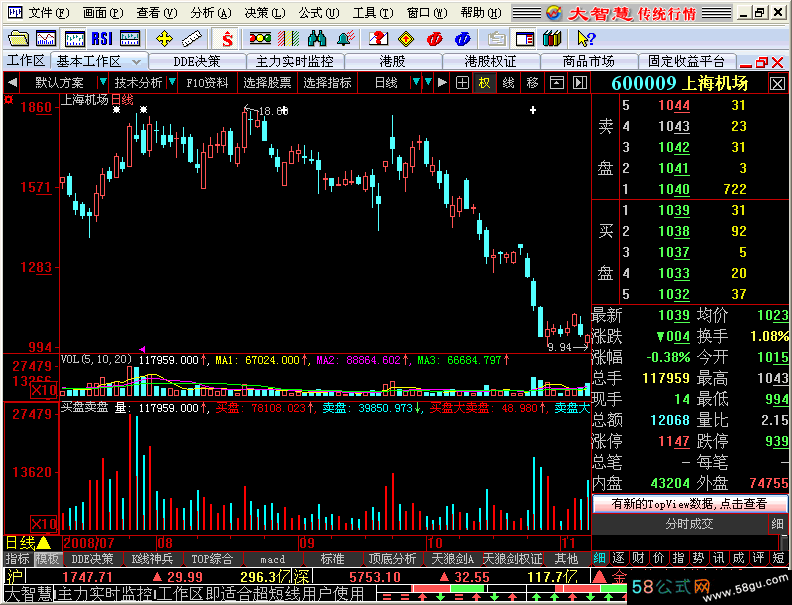This screenshot has width=792, height=605.
Task: Click the grayed clipboard icon
Action: point(497,38)
